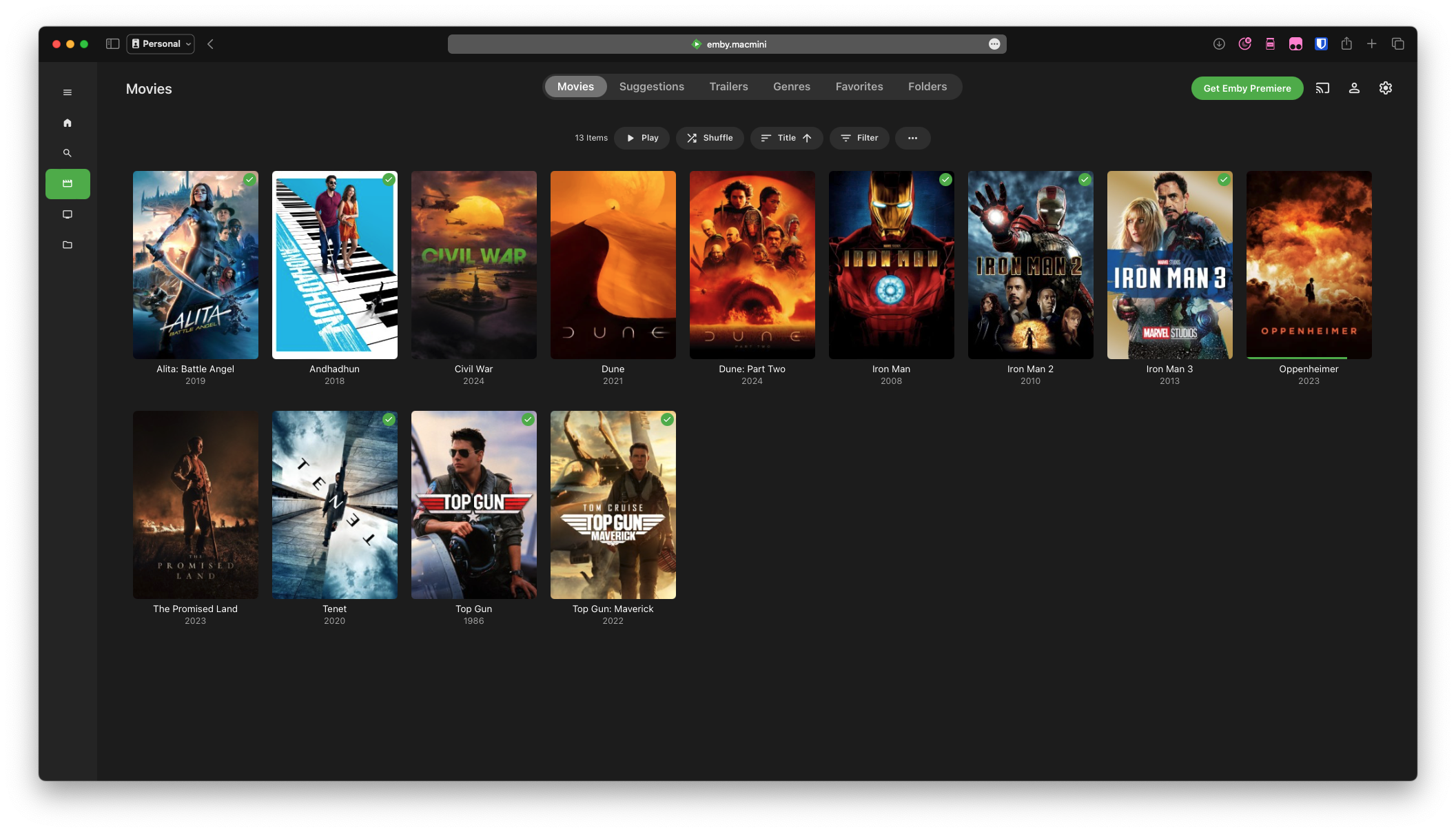1456x832 pixels.
Task: Click the Cast to device icon
Action: coord(1322,88)
